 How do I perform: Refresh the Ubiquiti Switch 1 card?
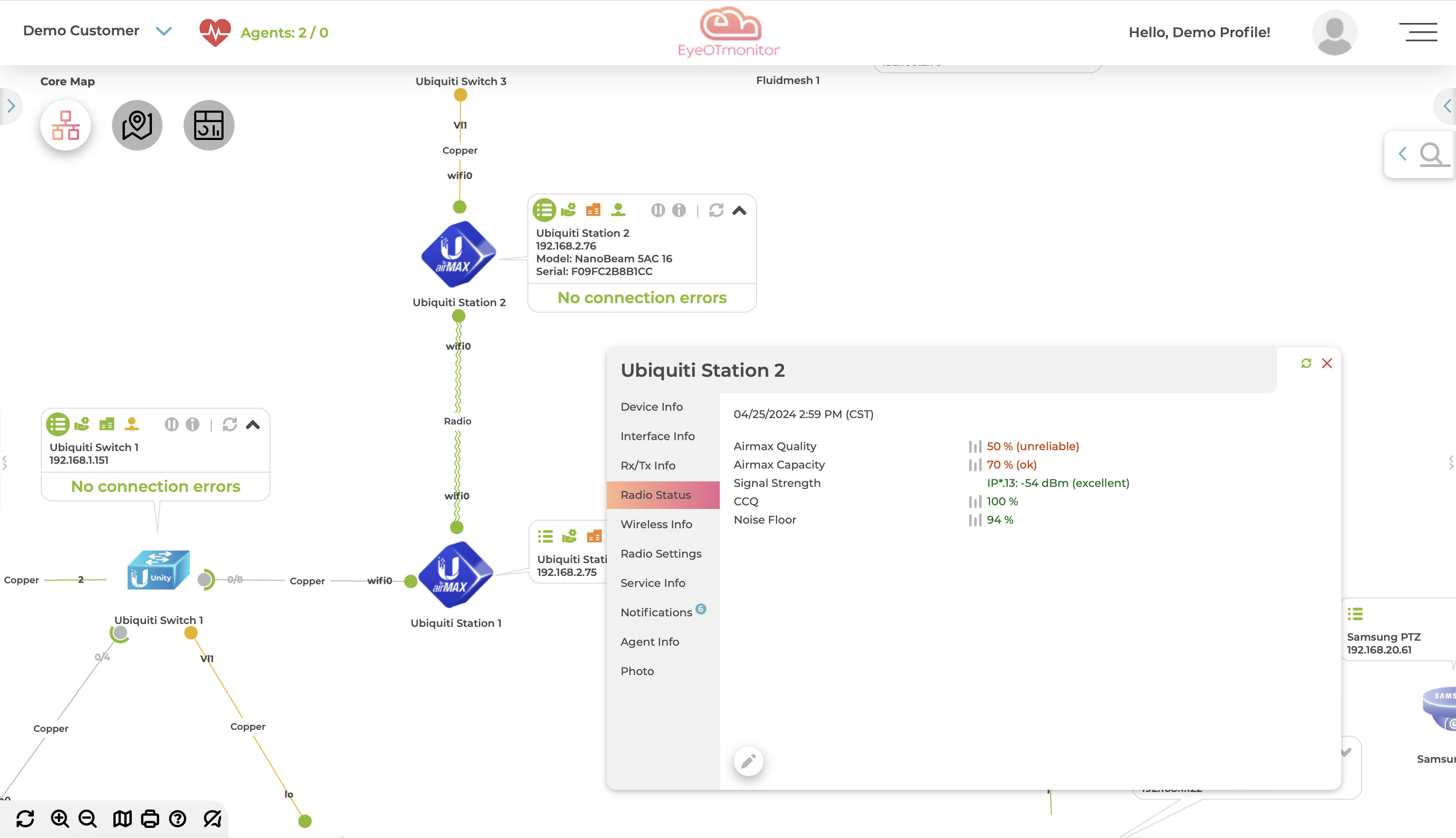(230, 424)
